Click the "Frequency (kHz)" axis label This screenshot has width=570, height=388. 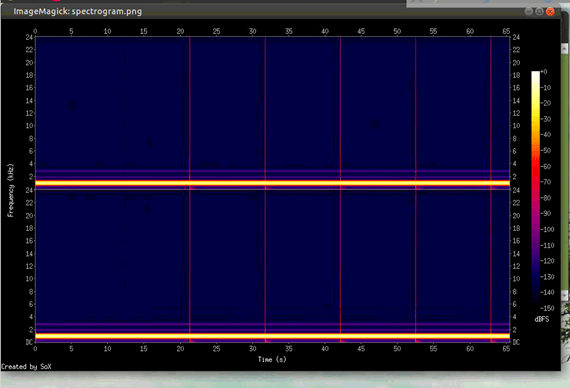[10, 190]
